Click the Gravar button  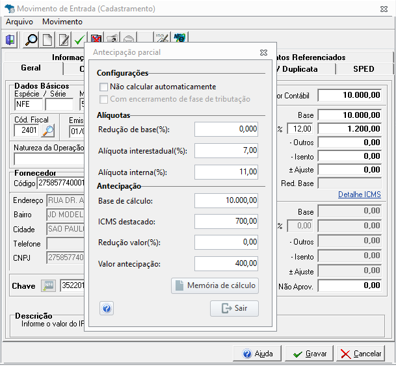[x=310, y=354]
